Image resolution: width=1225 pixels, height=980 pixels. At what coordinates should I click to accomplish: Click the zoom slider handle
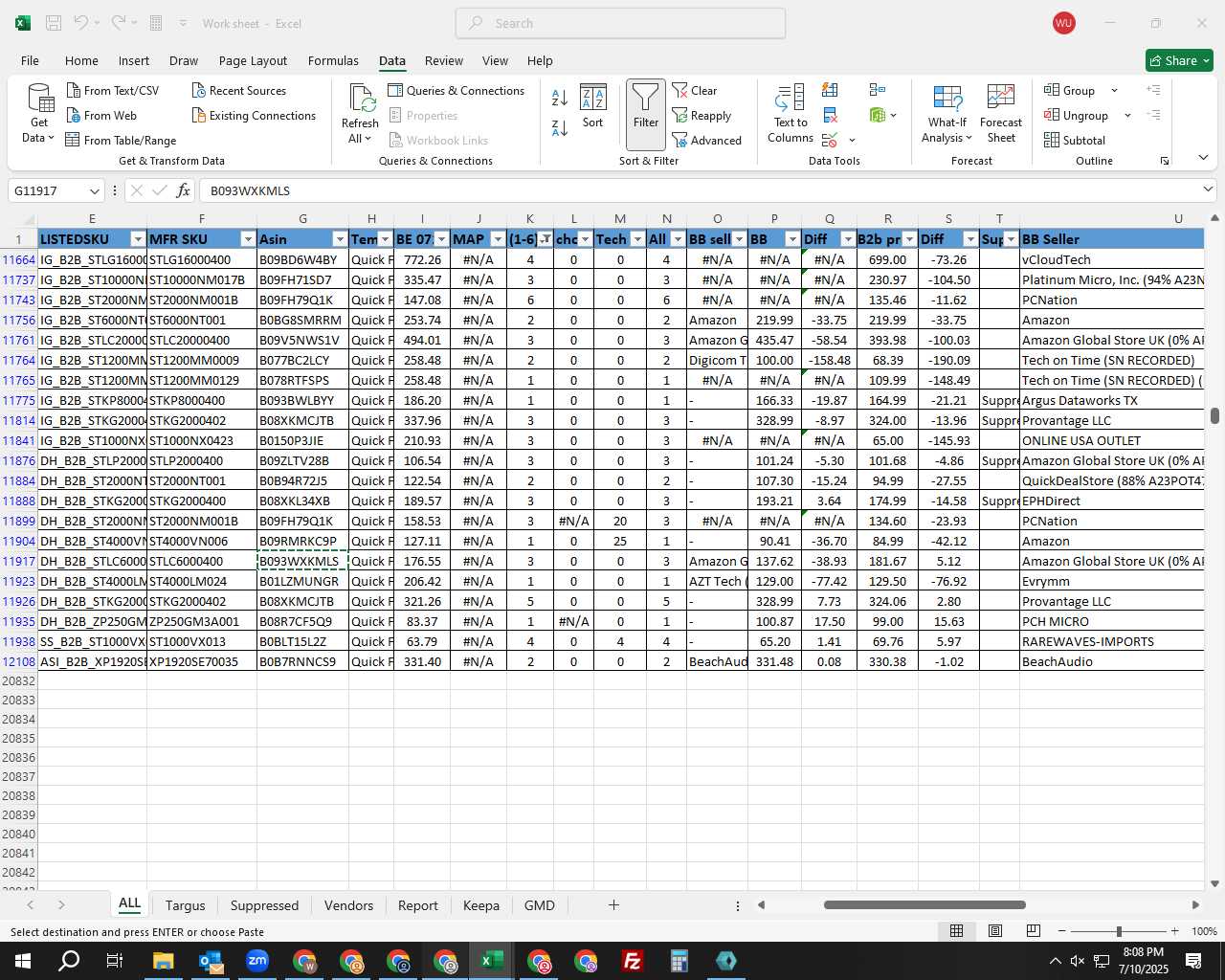coord(1119,931)
